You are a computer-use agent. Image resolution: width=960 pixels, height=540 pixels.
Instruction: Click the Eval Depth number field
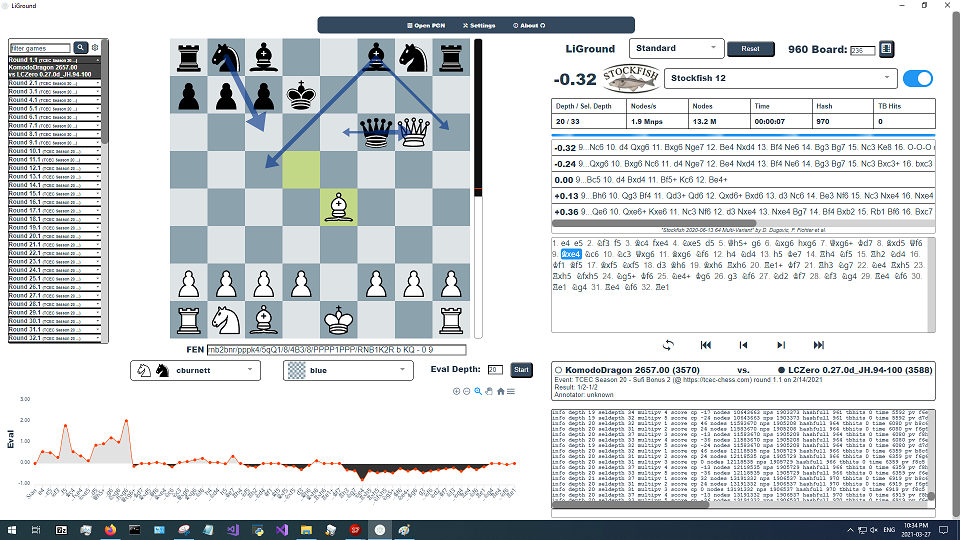click(495, 370)
